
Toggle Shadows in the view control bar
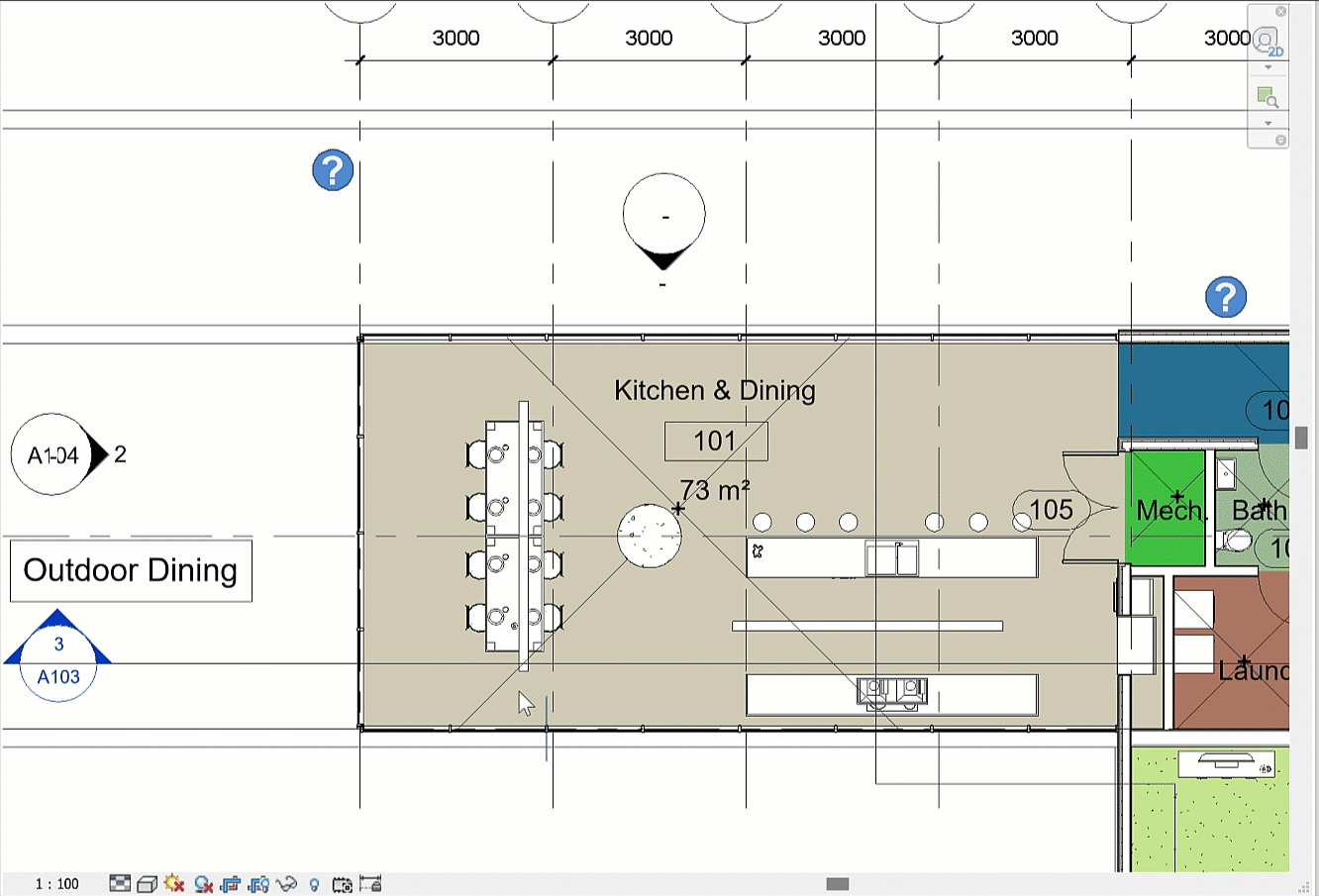point(204,884)
